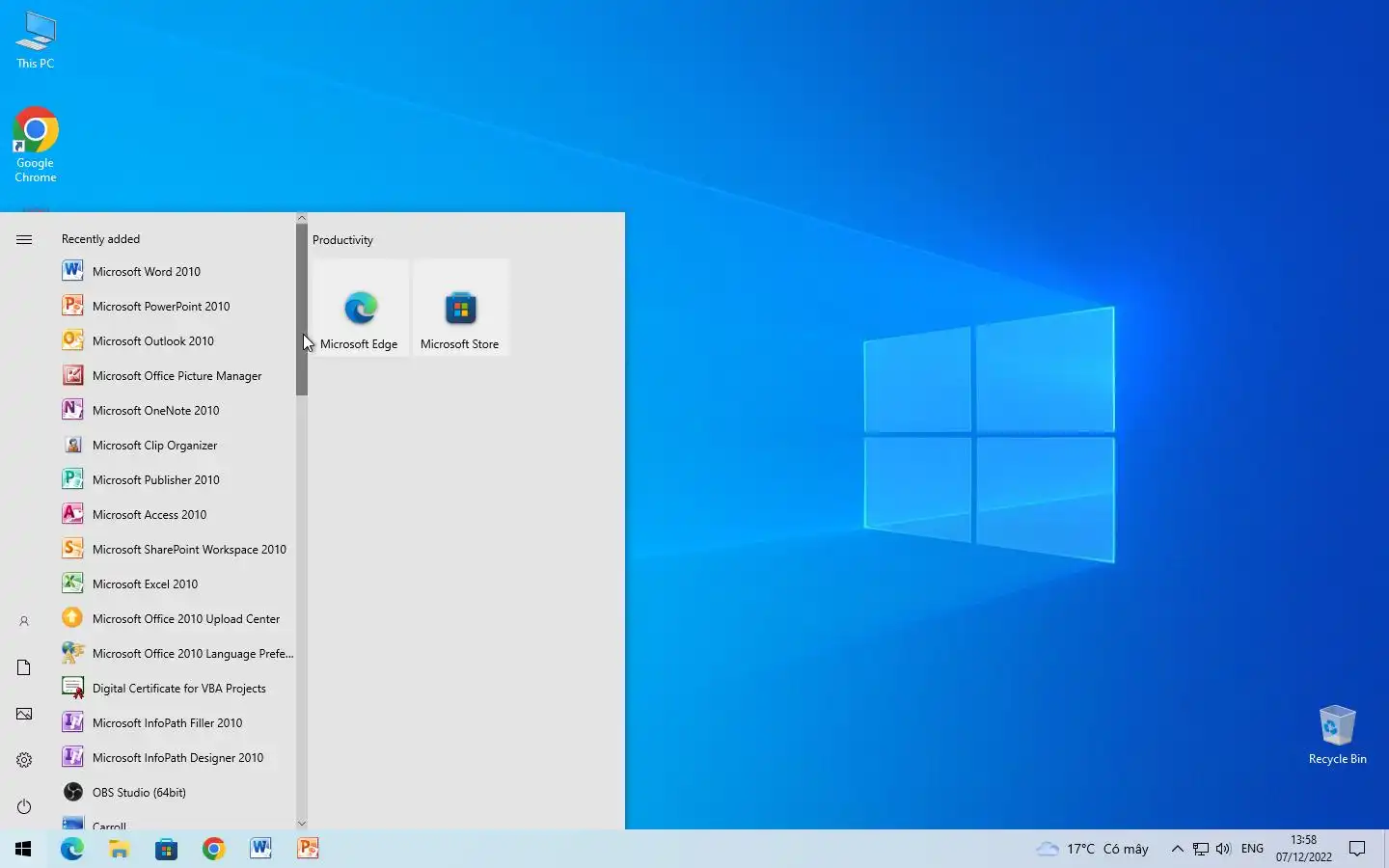Open the network tray icon
This screenshot has width=1389, height=868.
pos(1201,849)
